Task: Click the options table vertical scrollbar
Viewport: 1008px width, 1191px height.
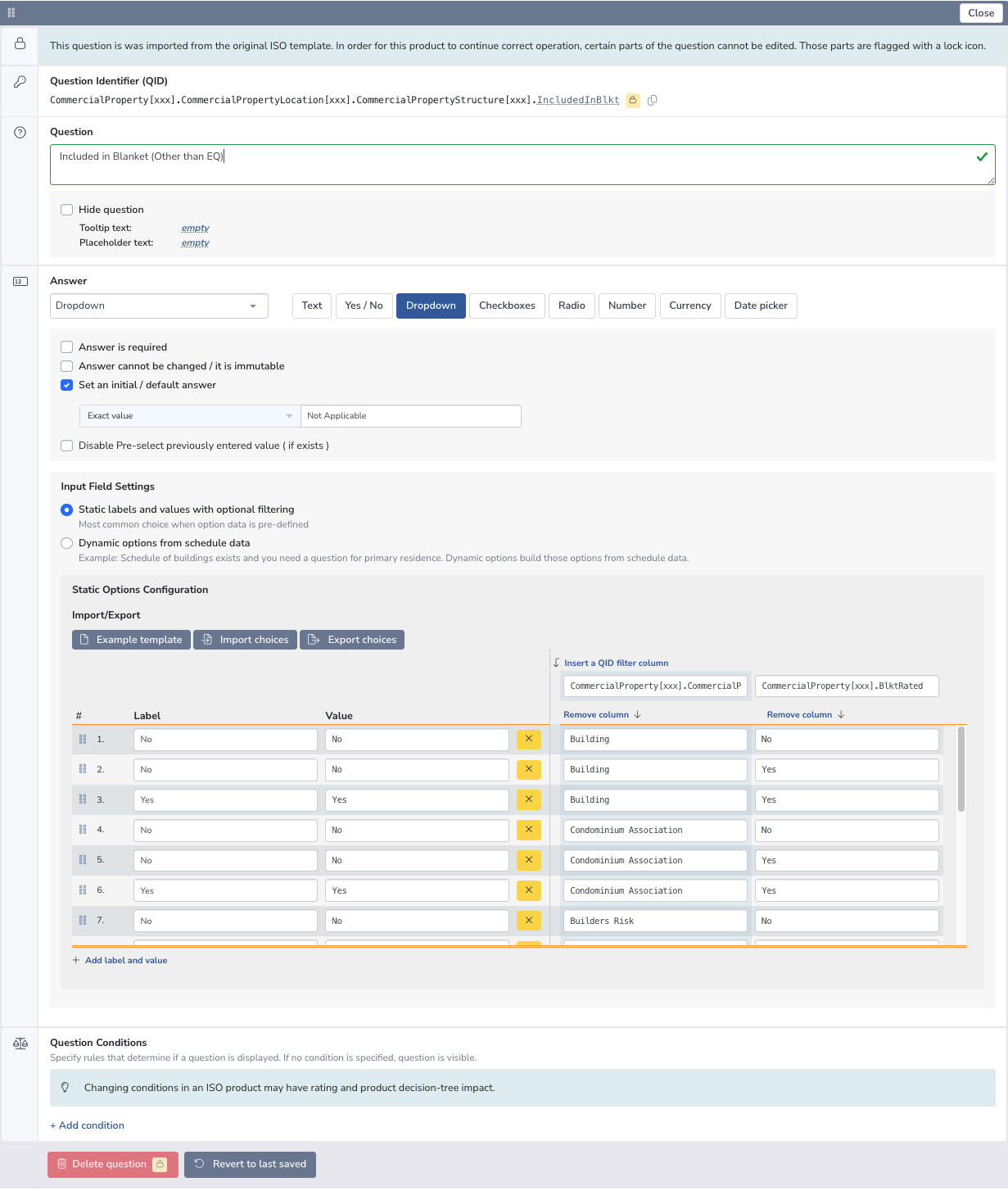Action: (x=961, y=770)
